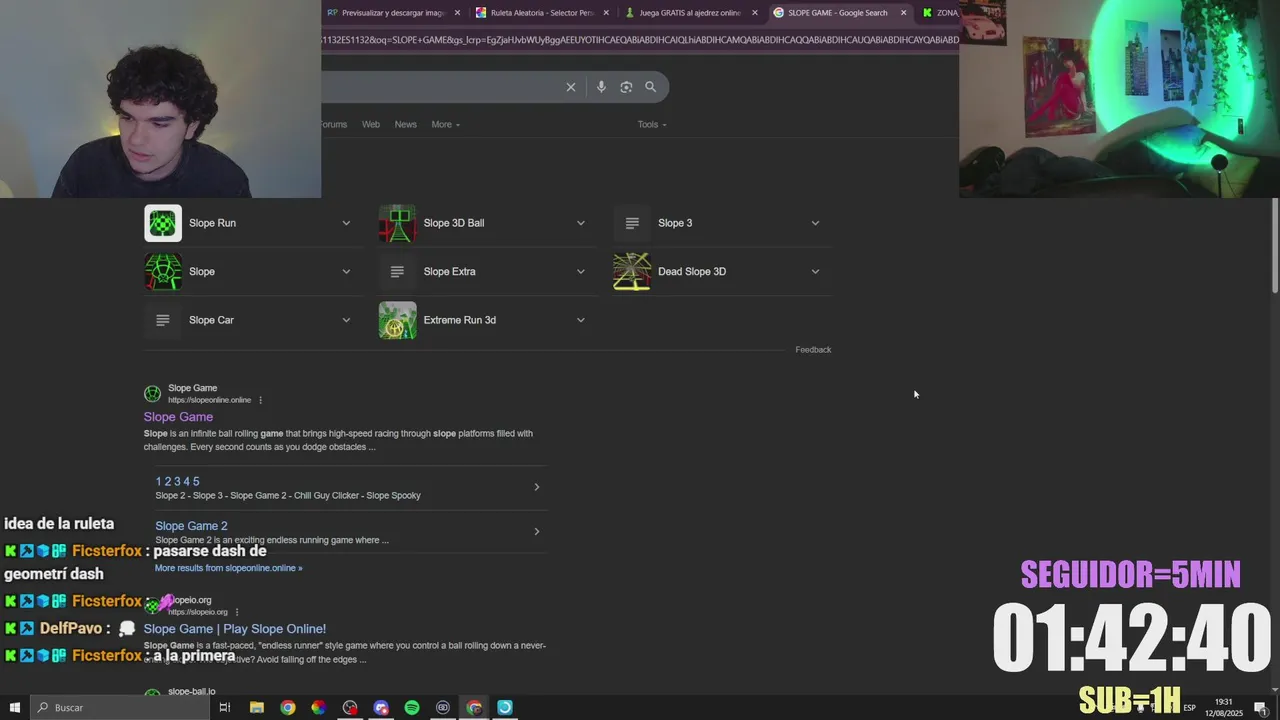This screenshot has height=720, width=1280.
Task: Open the first Chrome taskbar icon
Action: click(x=288, y=708)
